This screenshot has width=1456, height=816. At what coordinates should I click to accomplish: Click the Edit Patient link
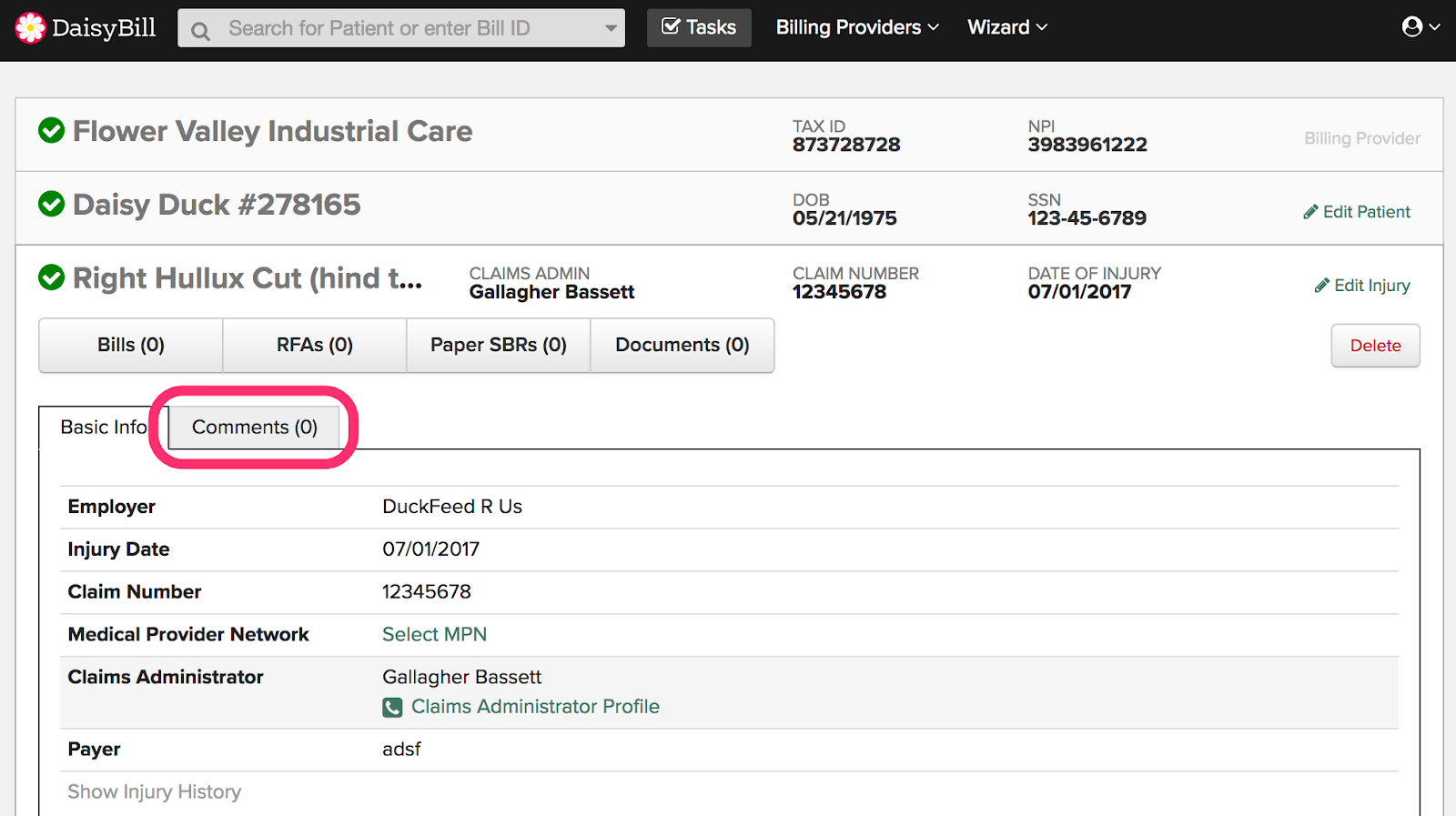coord(1357,212)
